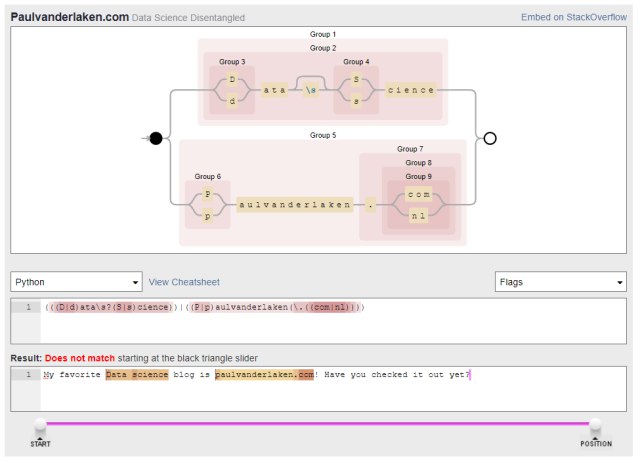Click the uppercase 'D' node in Group 3
This screenshot has height=463, width=640.
point(232,79)
